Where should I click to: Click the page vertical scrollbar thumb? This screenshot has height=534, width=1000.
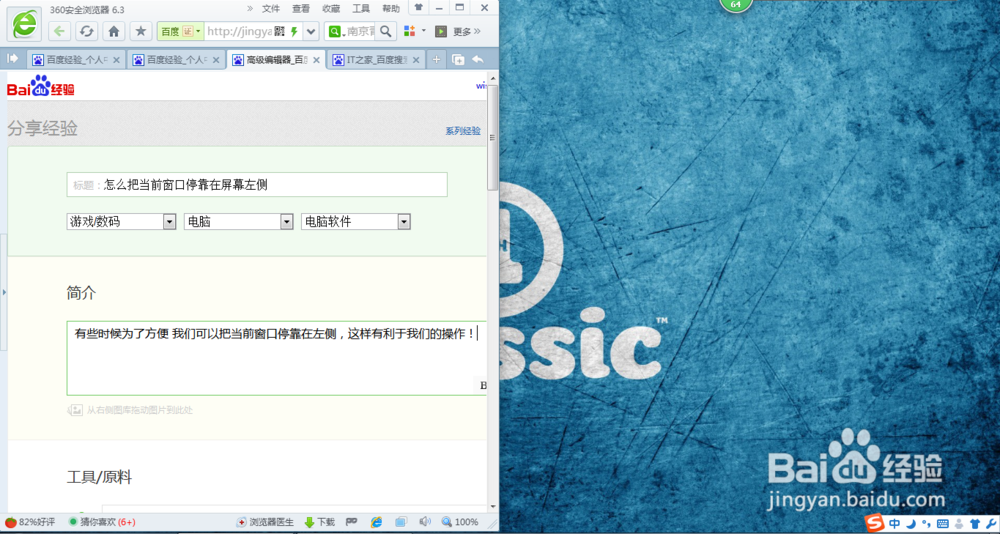pyautogui.click(x=492, y=137)
